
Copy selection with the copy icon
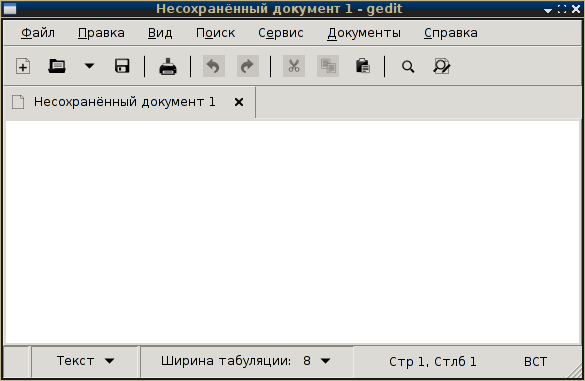(x=328, y=66)
